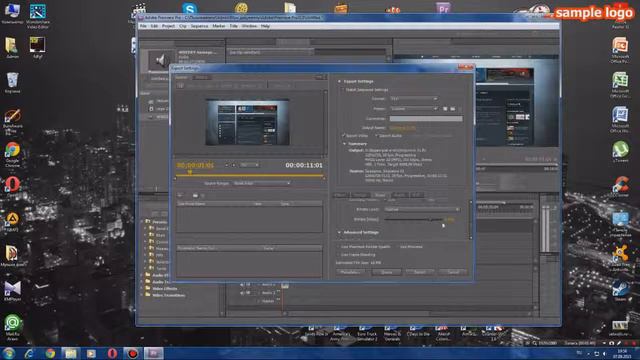640x360 pixels.
Task: Open the Window menu in Premiere Pro
Action: [249, 26]
